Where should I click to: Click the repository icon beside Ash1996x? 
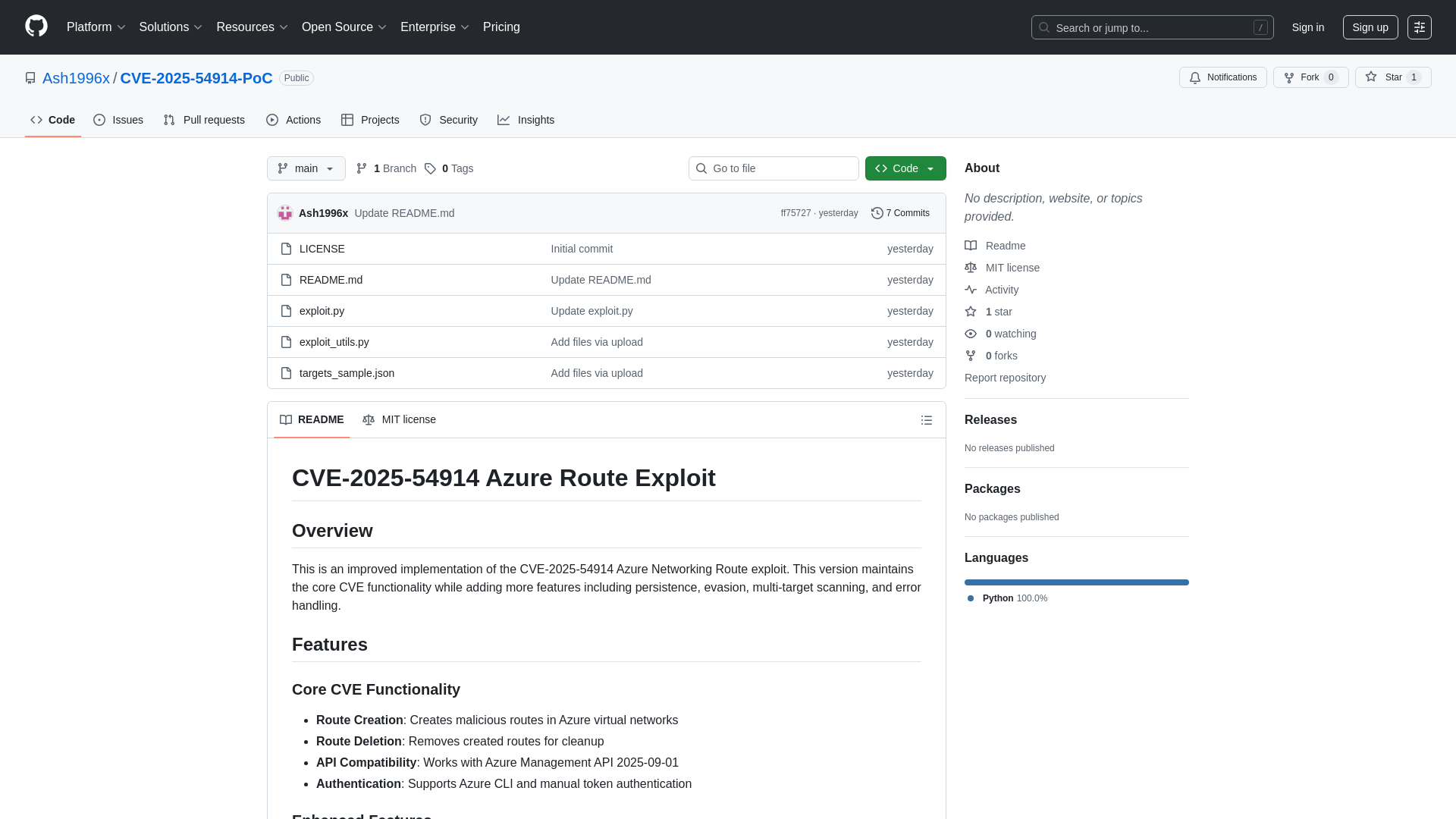coord(30,78)
